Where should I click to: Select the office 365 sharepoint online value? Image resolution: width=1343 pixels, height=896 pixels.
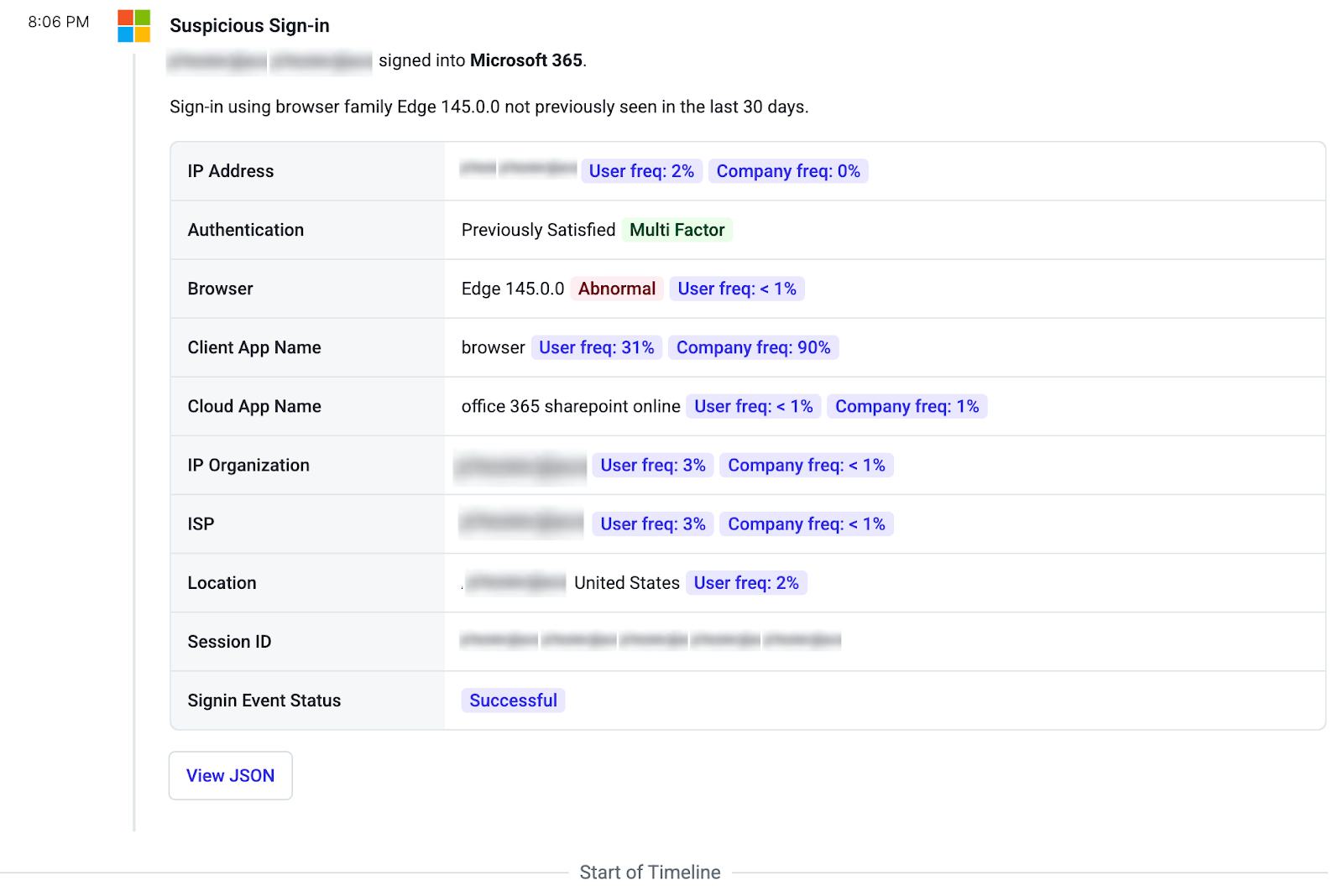[571, 406]
